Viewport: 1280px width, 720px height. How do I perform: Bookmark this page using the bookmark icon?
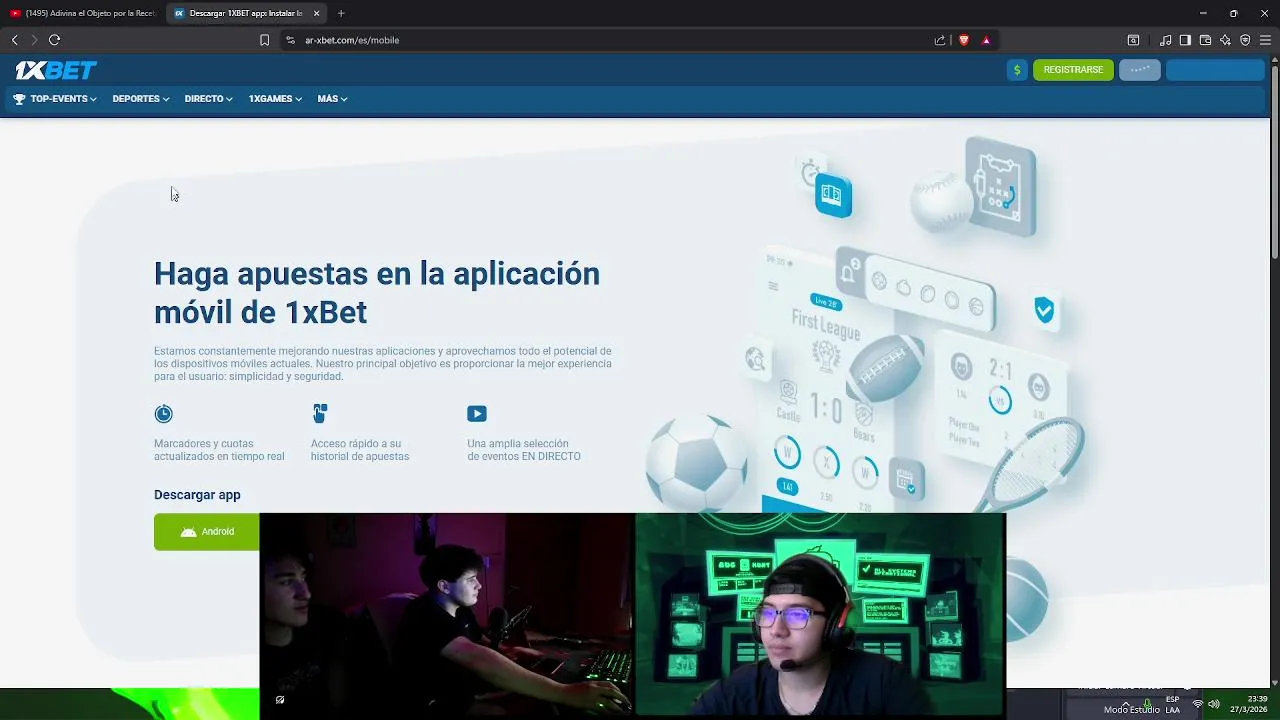click(264, 40)
